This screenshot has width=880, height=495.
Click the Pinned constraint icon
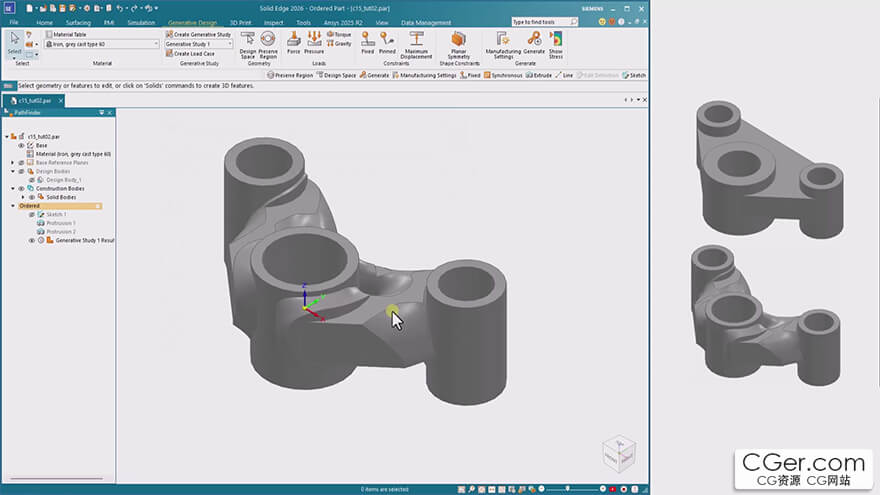pos(387,38)
